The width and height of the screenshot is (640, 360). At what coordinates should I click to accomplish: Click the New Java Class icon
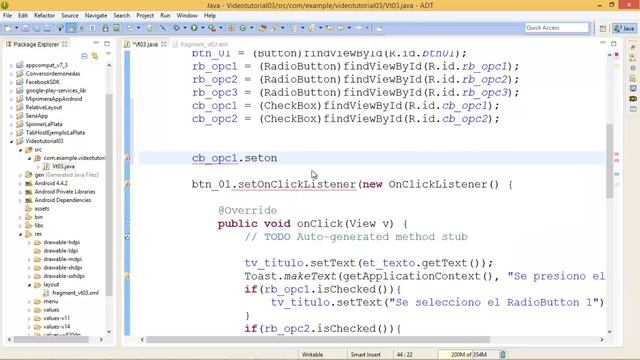(x=243, y=28)
